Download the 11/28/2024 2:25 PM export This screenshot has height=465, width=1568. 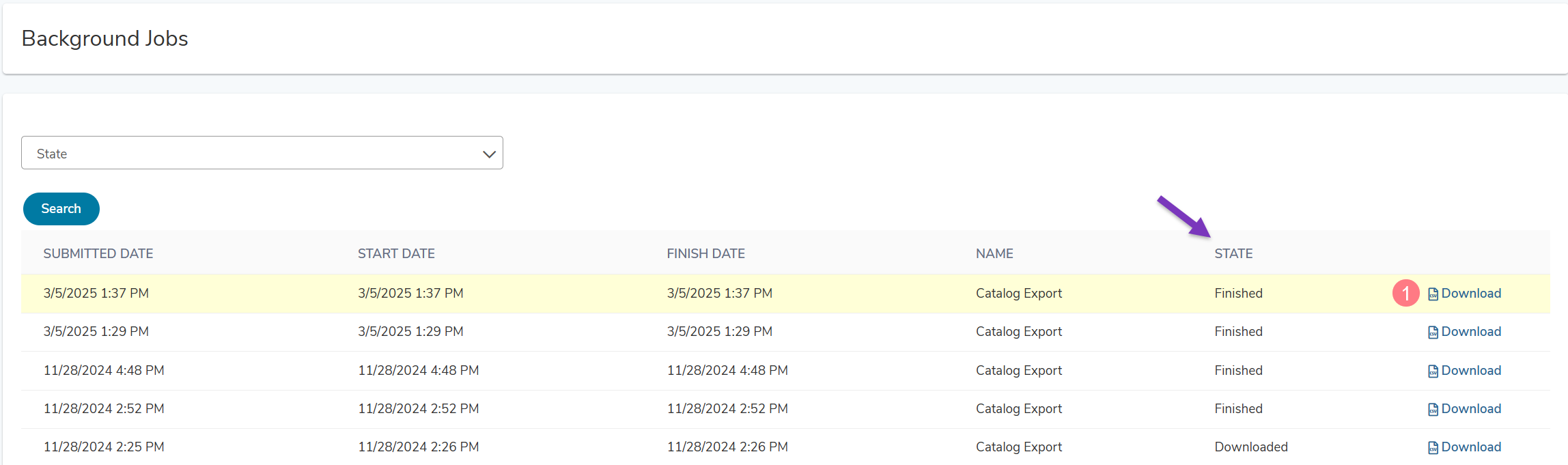[x=1464, y=447]
